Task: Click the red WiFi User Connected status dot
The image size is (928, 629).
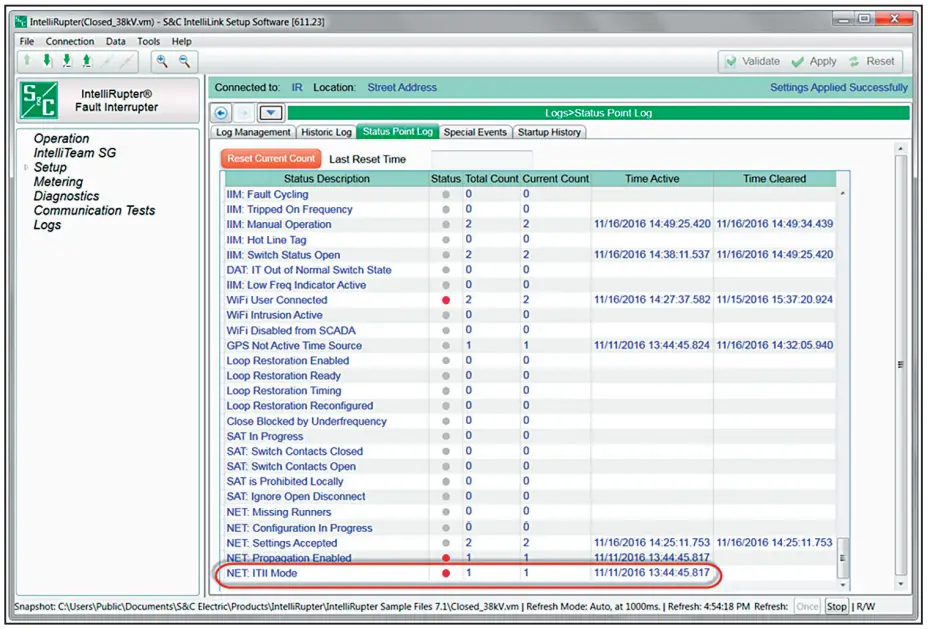Action: click(x=446, y=300)
